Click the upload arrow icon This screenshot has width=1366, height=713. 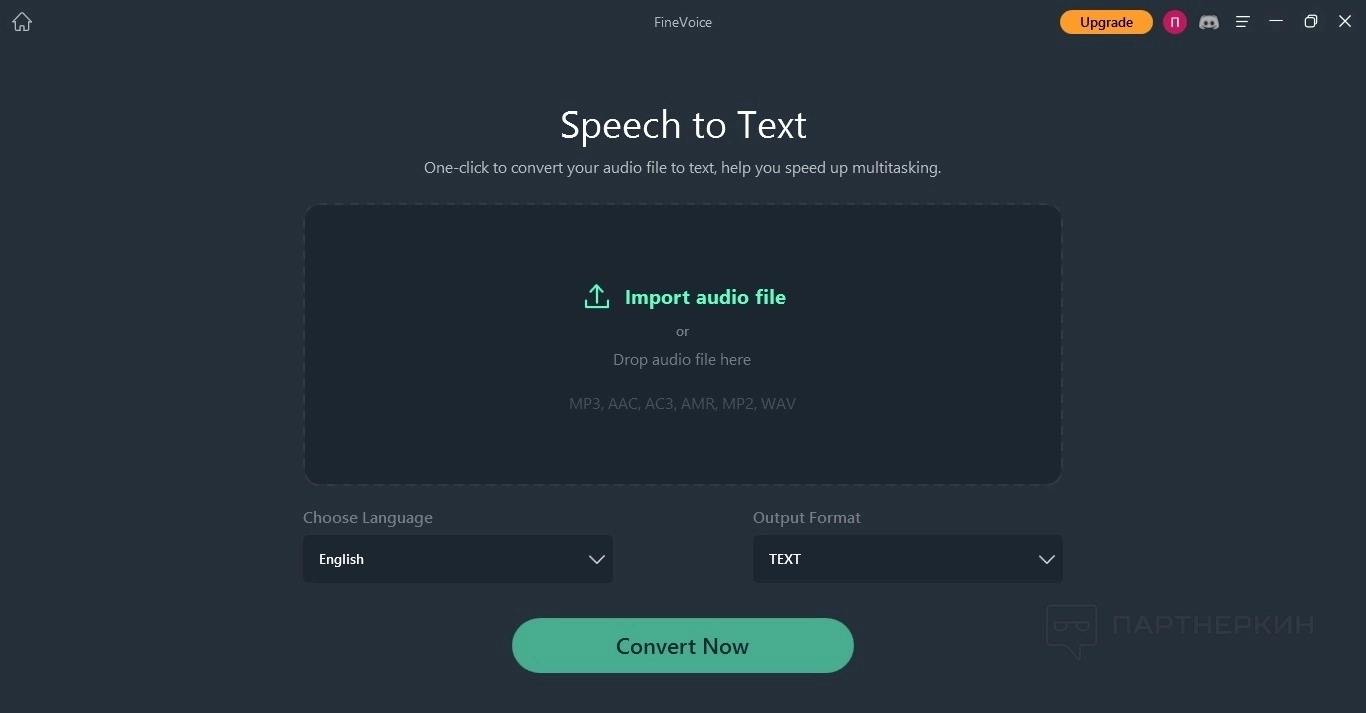click(x=597, y=297)
